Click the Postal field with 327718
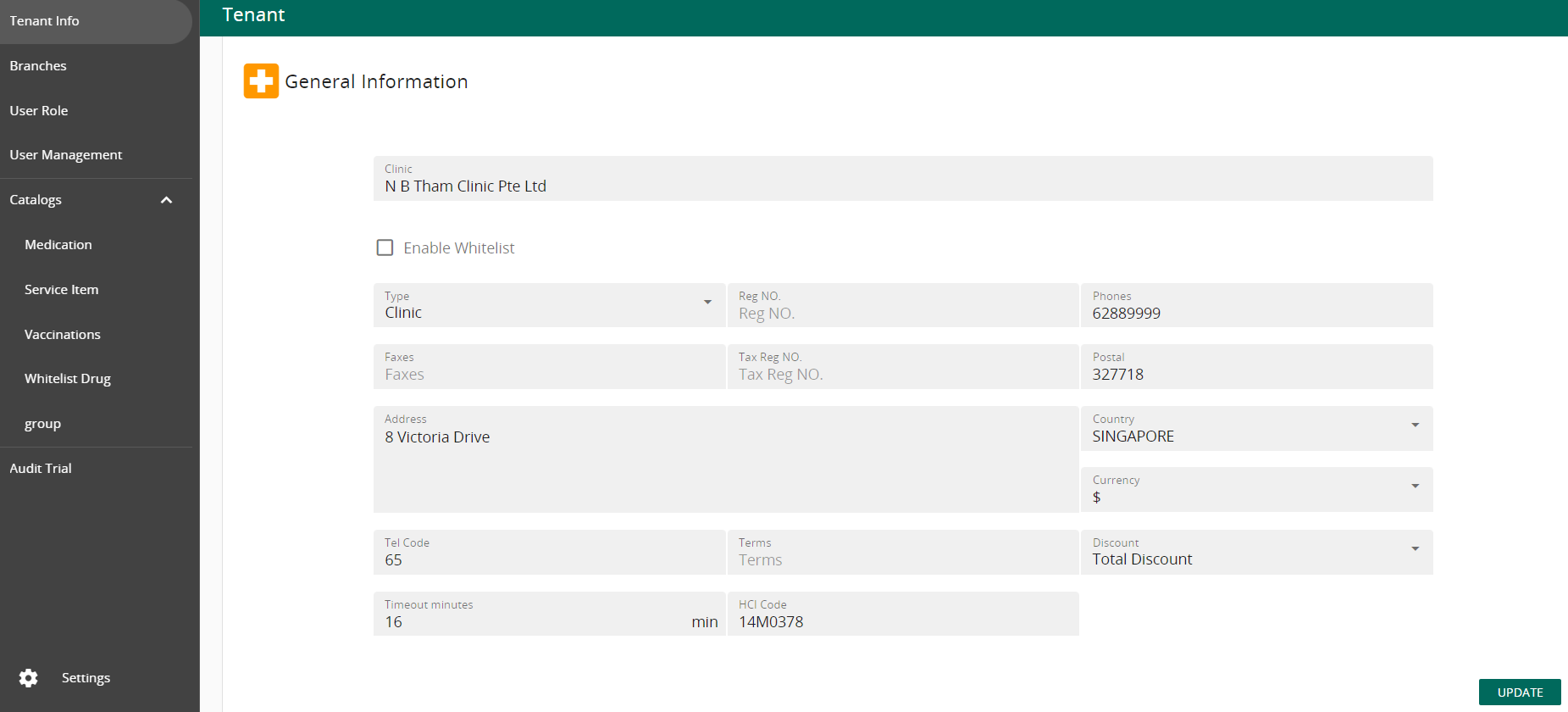1568x712 pixels. [1256, 366]
